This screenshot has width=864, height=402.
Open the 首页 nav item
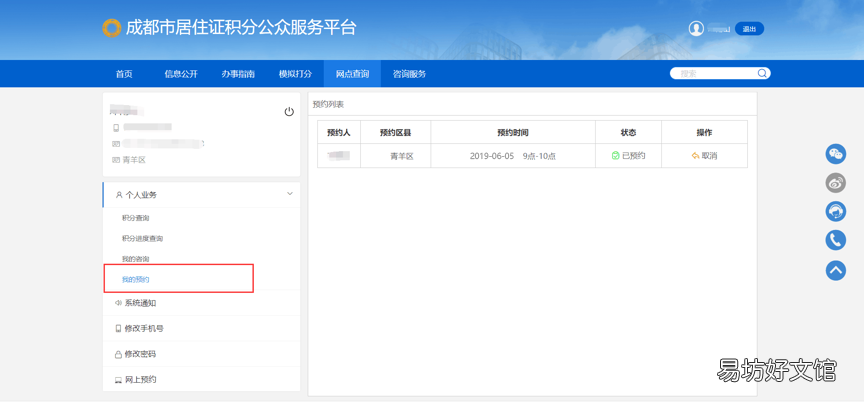pyautogui.click(x=124, y=74)
